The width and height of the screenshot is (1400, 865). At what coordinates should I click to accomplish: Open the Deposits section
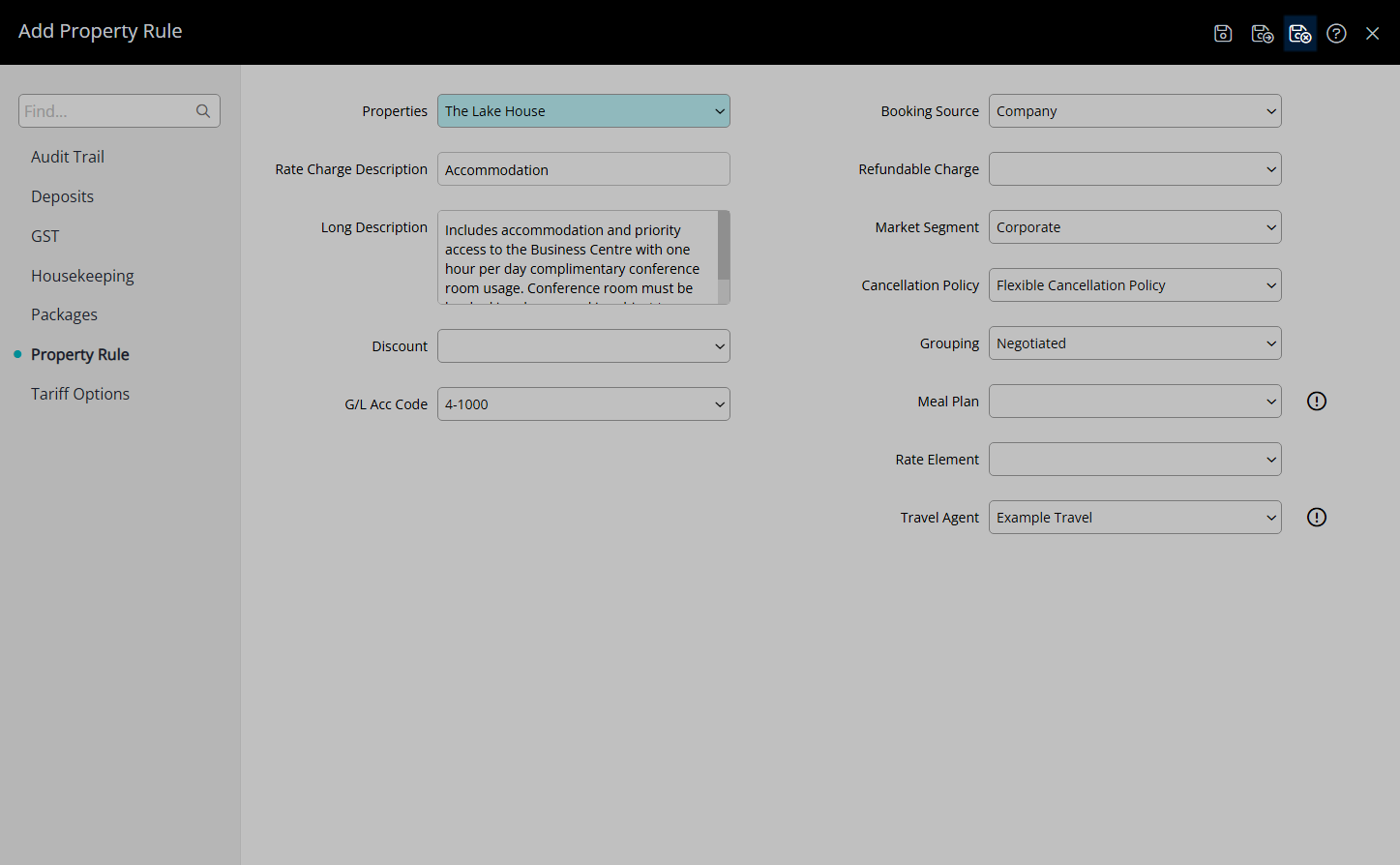coord(62,196)
